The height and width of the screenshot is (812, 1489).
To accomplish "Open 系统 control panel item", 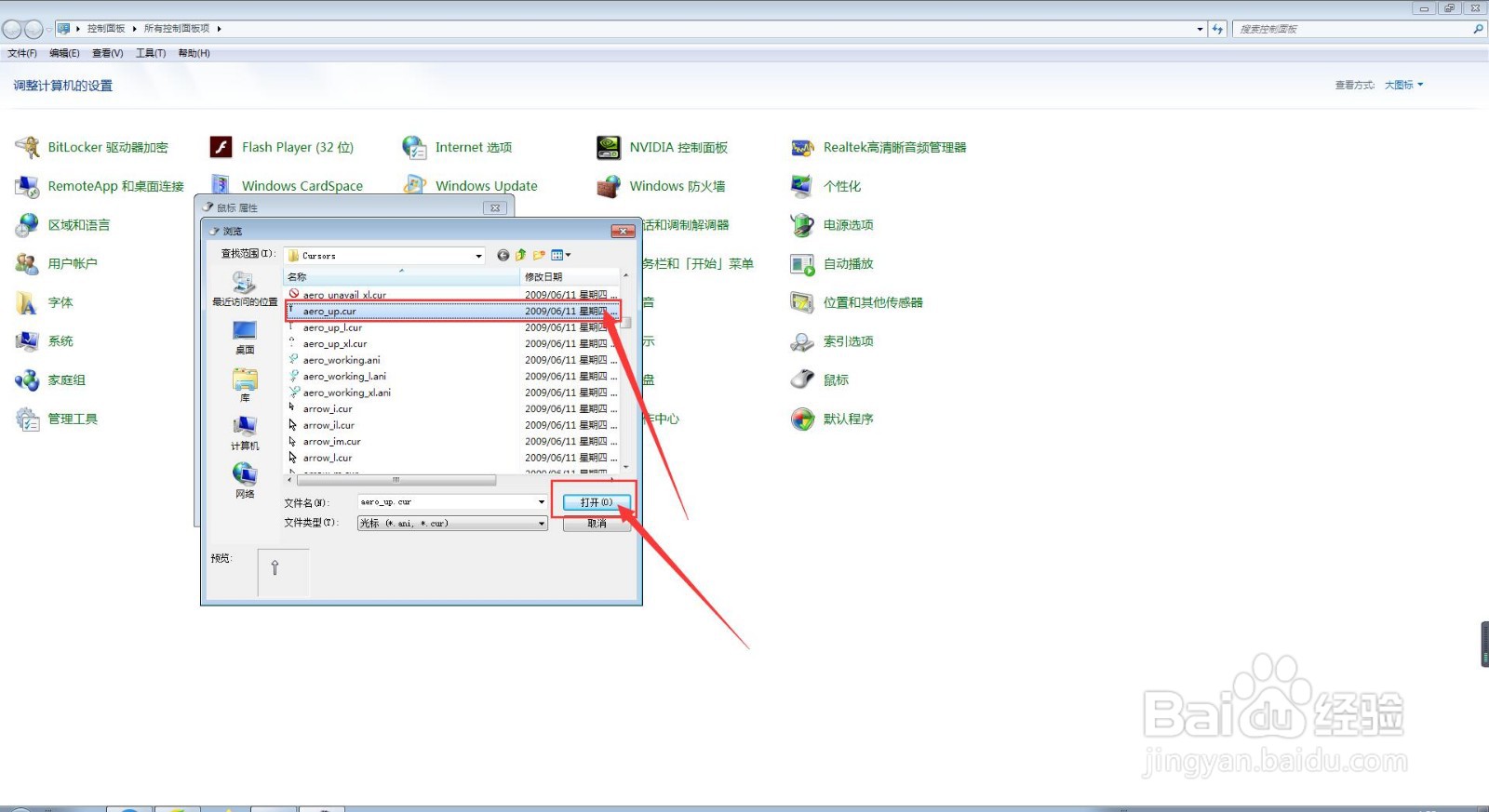I will [x=44, y=341].
